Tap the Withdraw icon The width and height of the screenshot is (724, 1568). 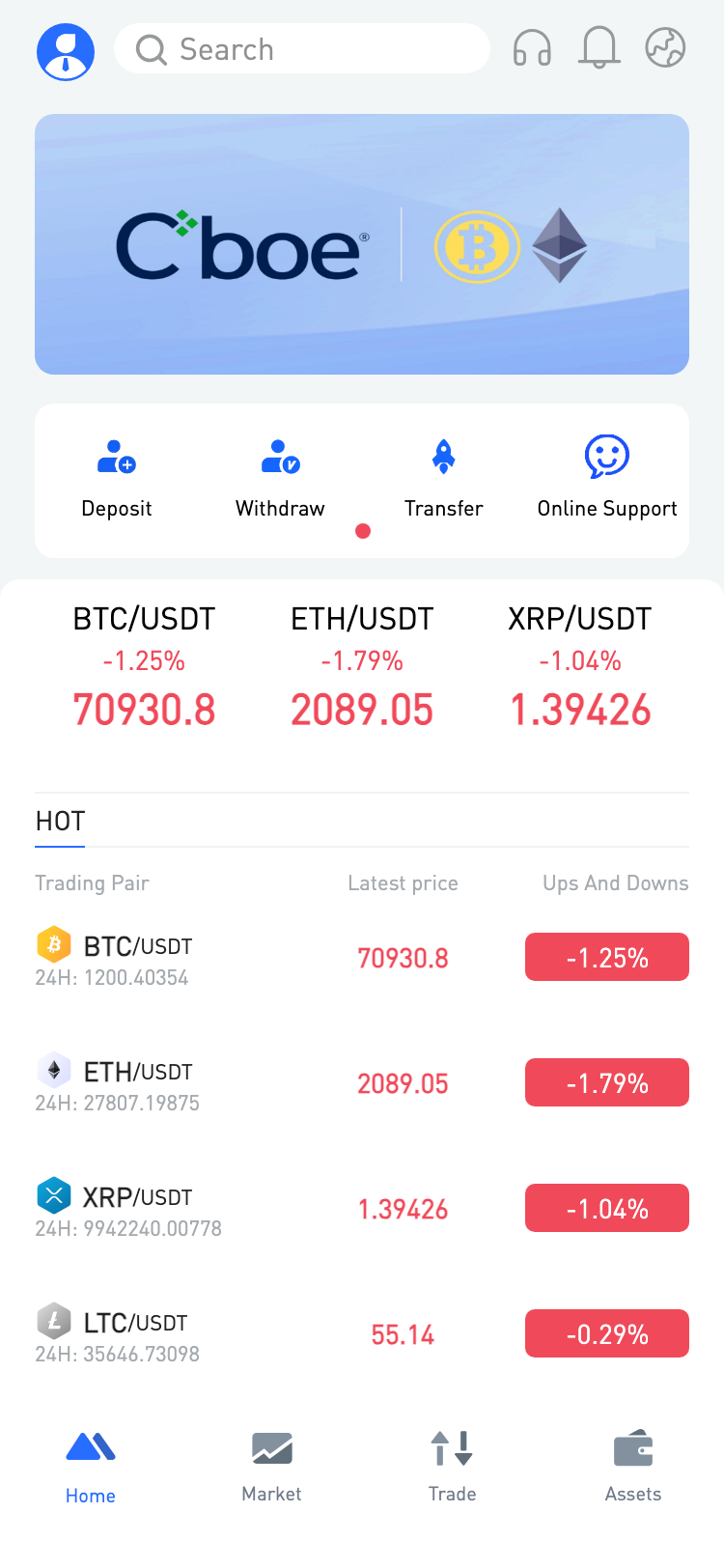280,457
